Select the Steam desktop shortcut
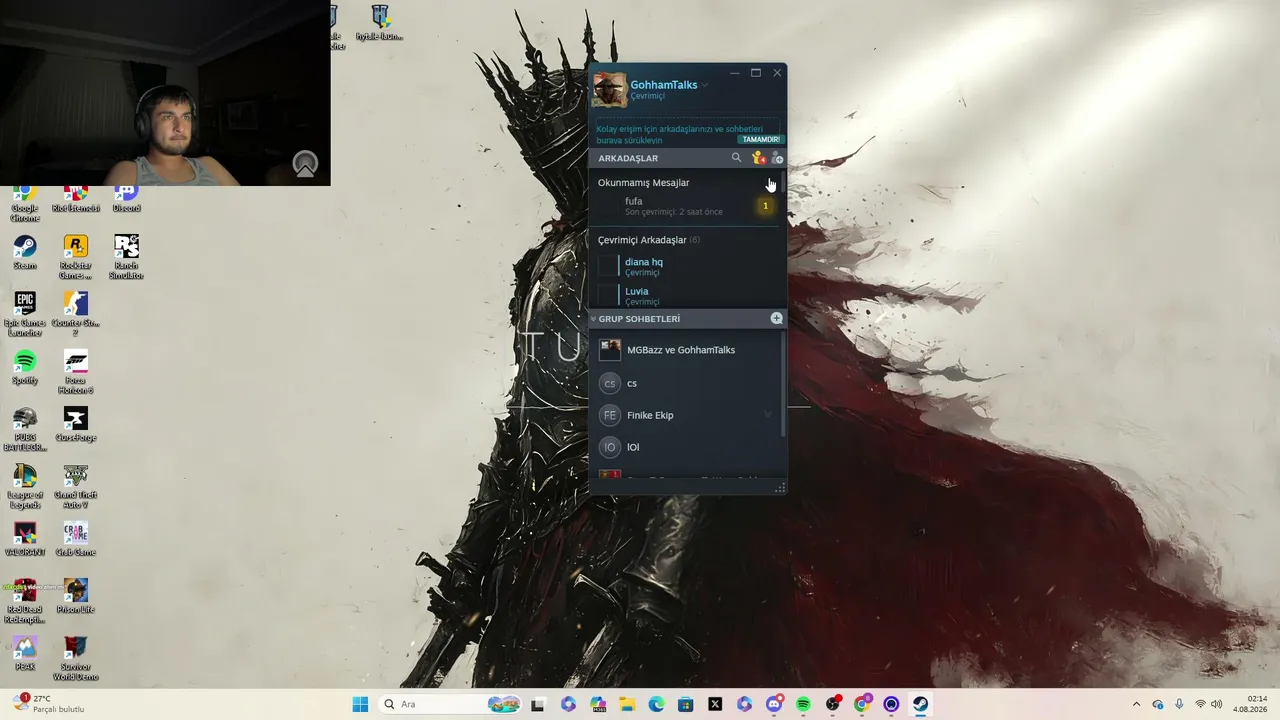1280x720 pixels. click(25, 252)
